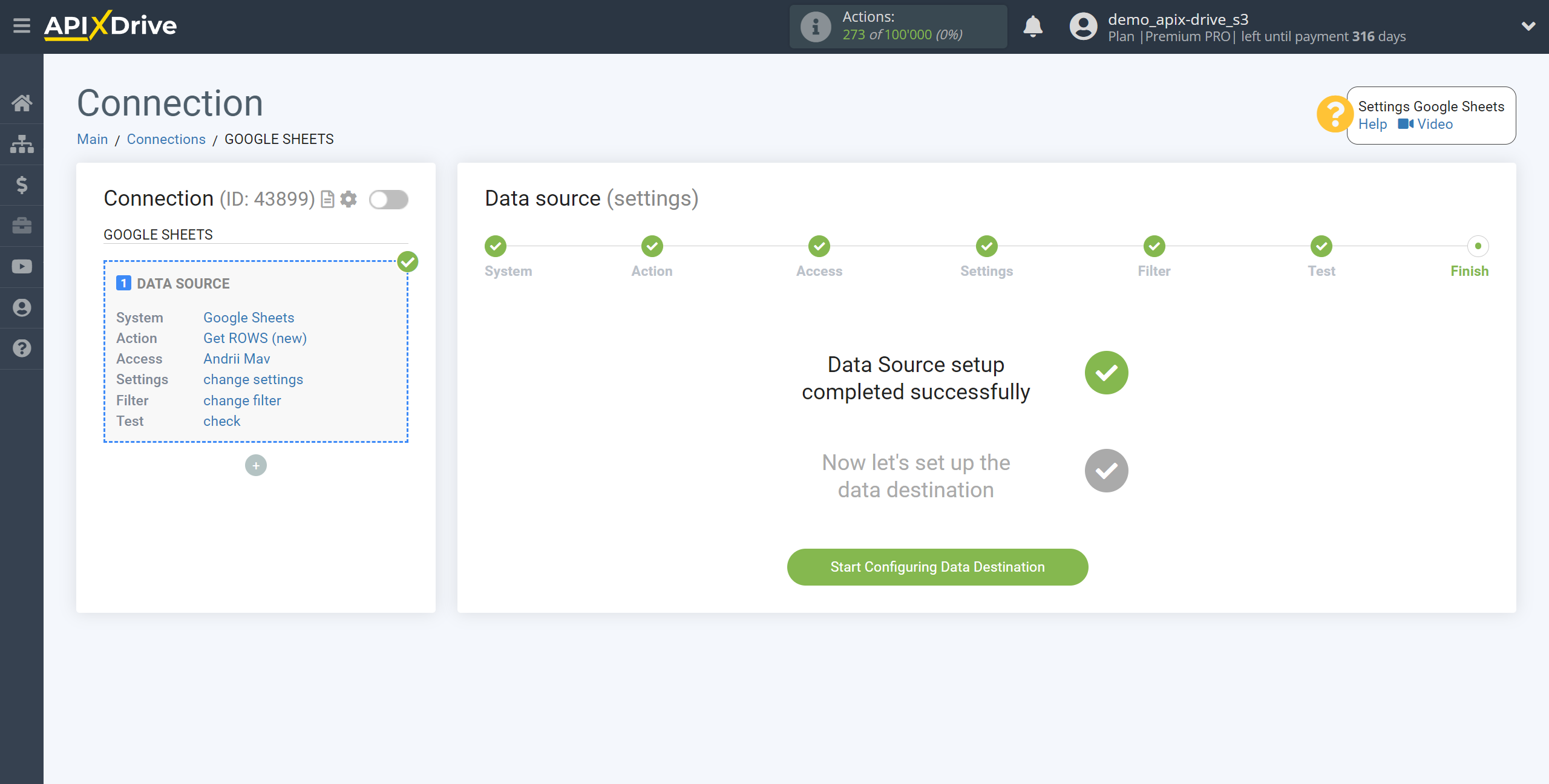Expand the actions info tooltip dropdown
This screenshot has height=784, width=1549.
(812, 27)
